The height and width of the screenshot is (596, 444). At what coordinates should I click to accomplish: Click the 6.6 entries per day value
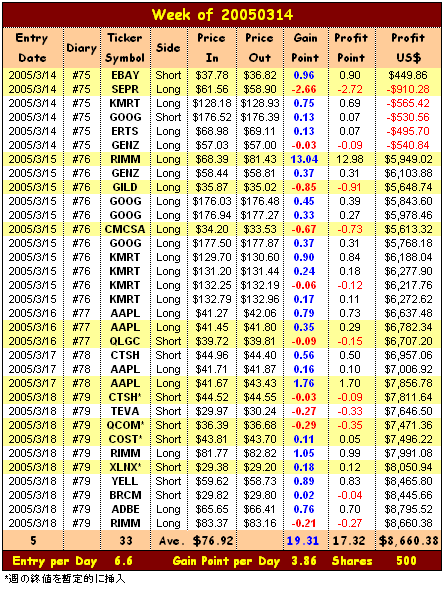(124, 561)
